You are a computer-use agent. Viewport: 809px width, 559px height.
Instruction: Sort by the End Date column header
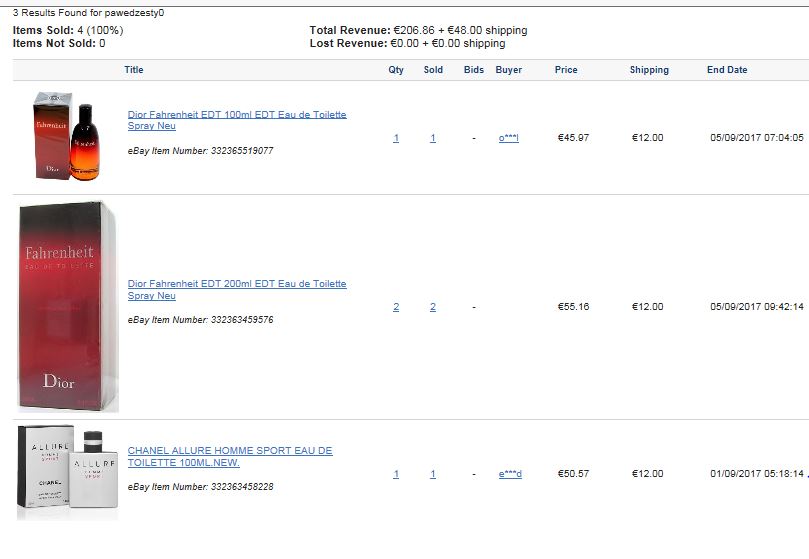coord(727,70)
